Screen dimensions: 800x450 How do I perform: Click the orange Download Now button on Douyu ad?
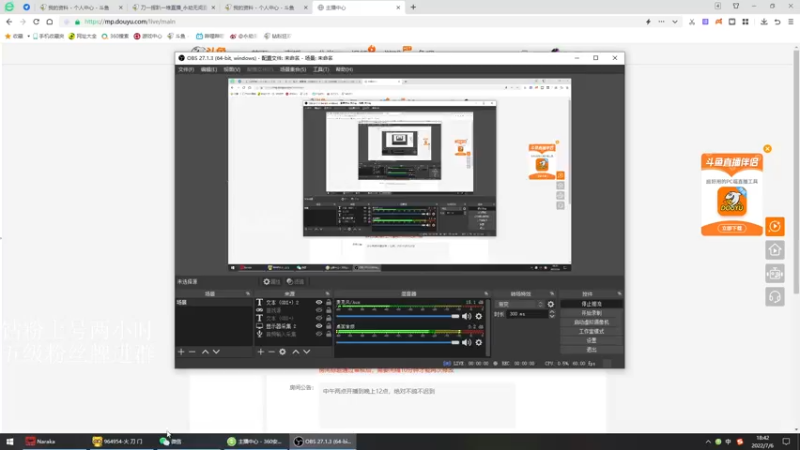click(732, 228)
